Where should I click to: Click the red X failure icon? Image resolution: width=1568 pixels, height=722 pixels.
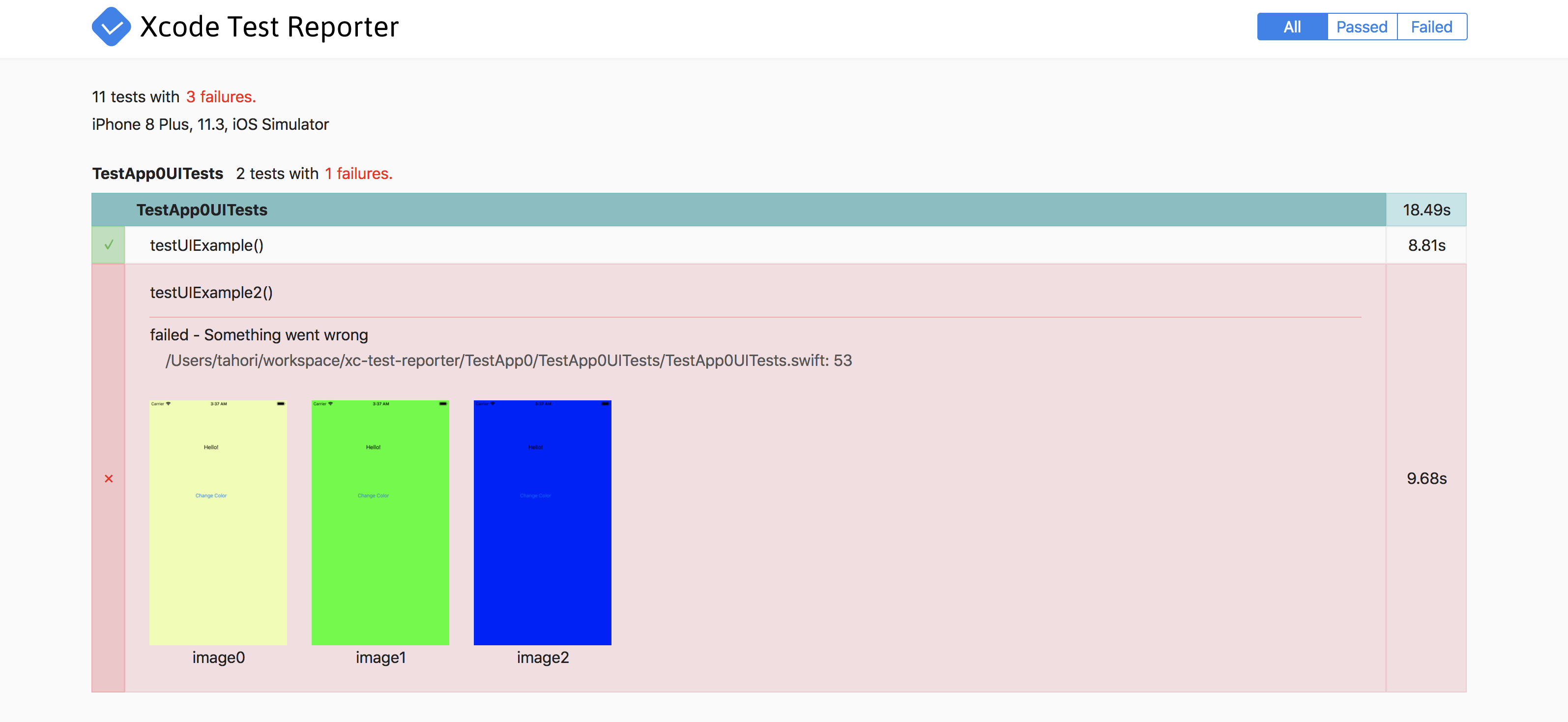click(108, 479)
